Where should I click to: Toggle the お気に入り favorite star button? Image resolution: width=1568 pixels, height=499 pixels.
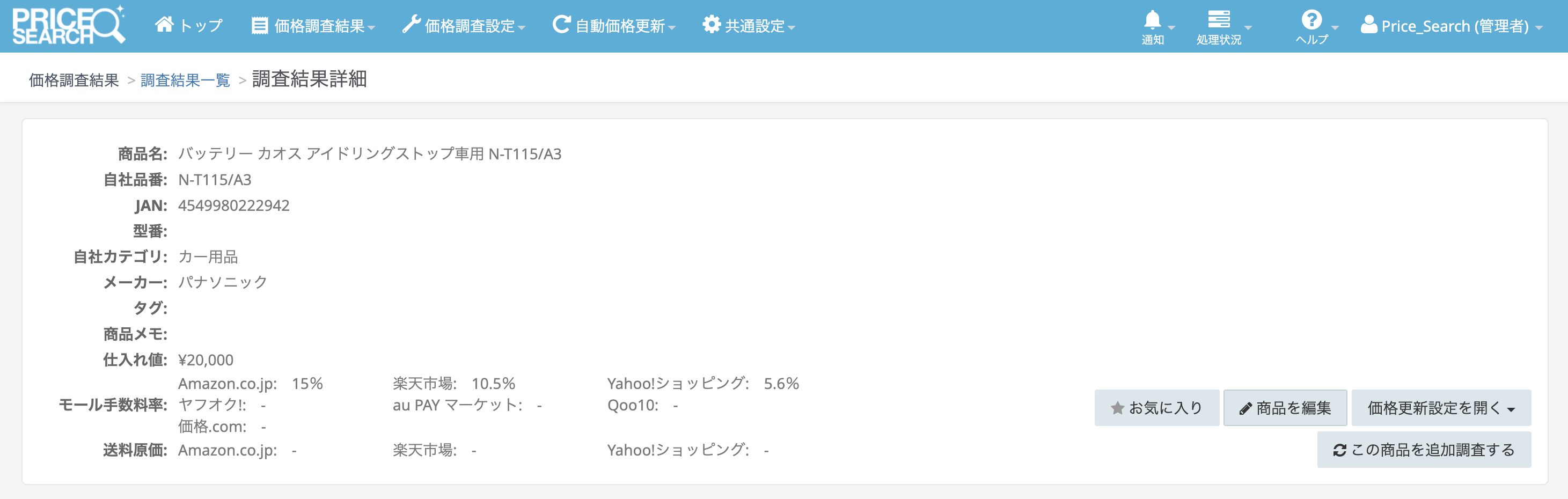coord(1156,408)
